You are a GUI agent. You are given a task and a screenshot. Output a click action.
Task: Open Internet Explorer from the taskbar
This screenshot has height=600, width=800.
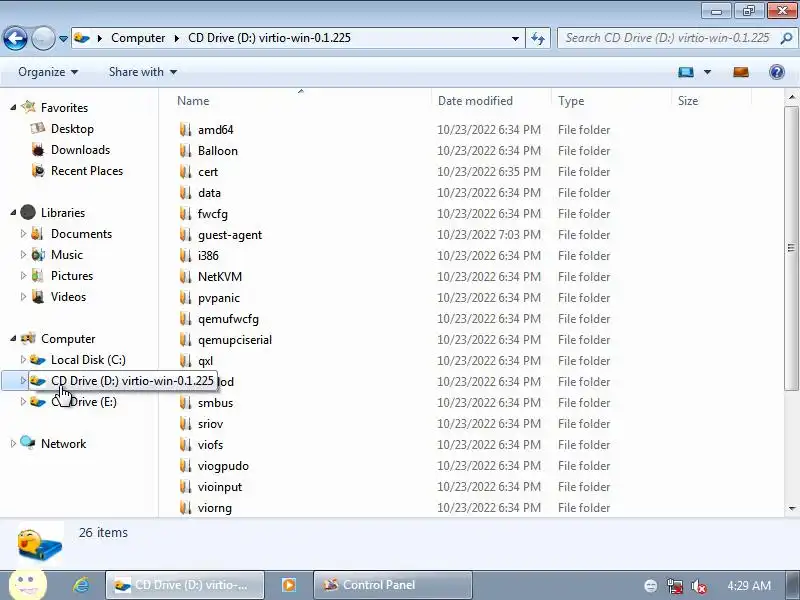coord(81,585)
